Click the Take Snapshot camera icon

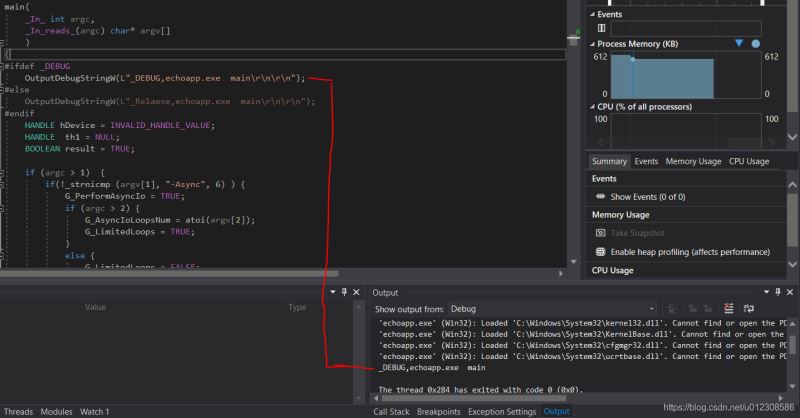(601, 233)
